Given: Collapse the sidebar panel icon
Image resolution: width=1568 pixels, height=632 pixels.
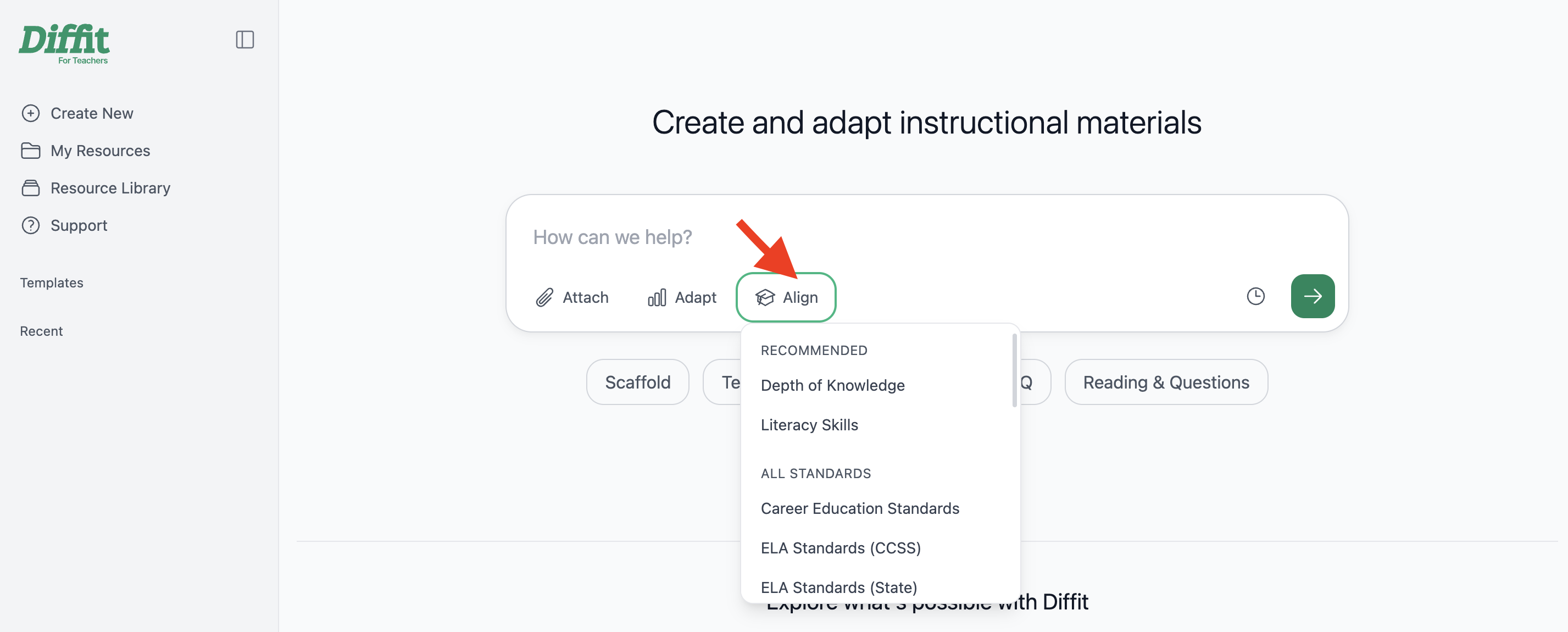Looking at the screenshot, I should (244, 40).
